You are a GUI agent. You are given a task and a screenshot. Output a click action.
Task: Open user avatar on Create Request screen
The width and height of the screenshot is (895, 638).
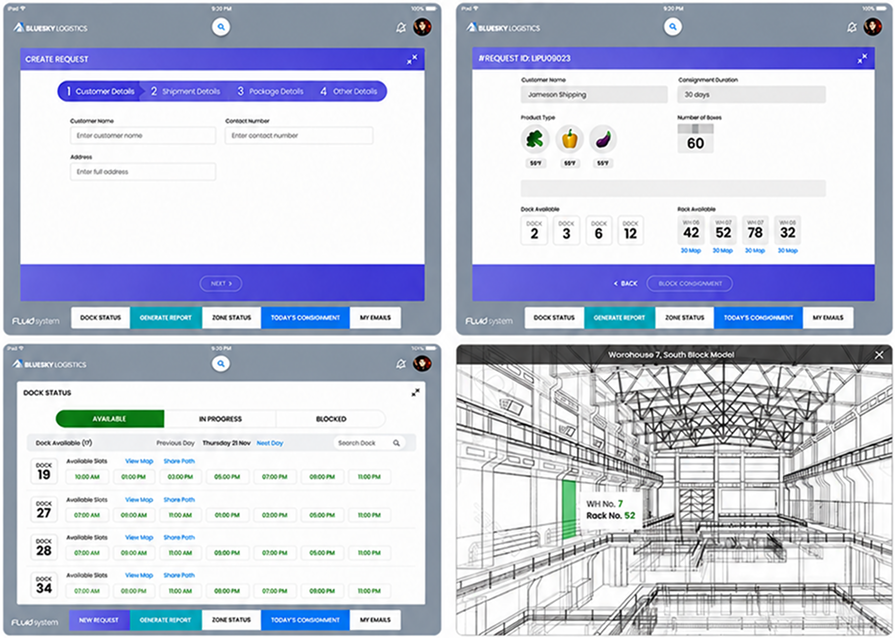(x=422, y=27)
